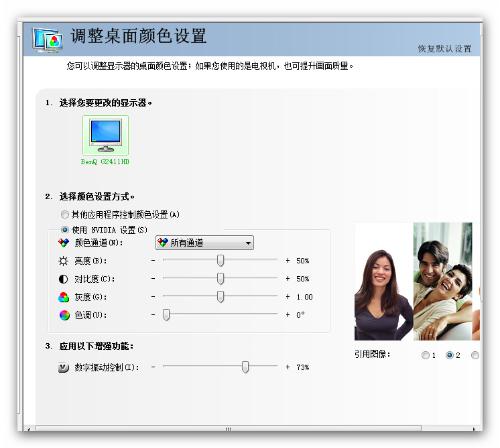500x448 pixels.
Task: Click the contrast slider handle
Action: [220, 278]
